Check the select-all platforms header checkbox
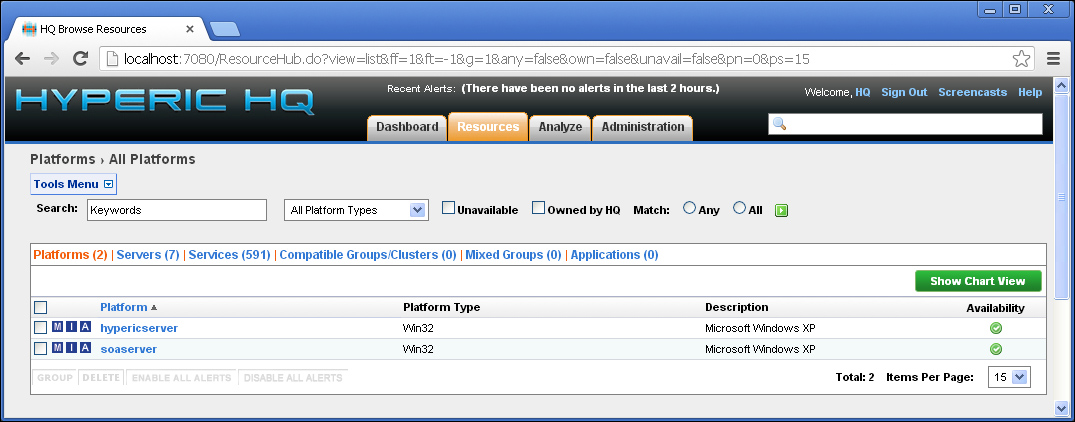The image size is (1075, 422). 40,308
